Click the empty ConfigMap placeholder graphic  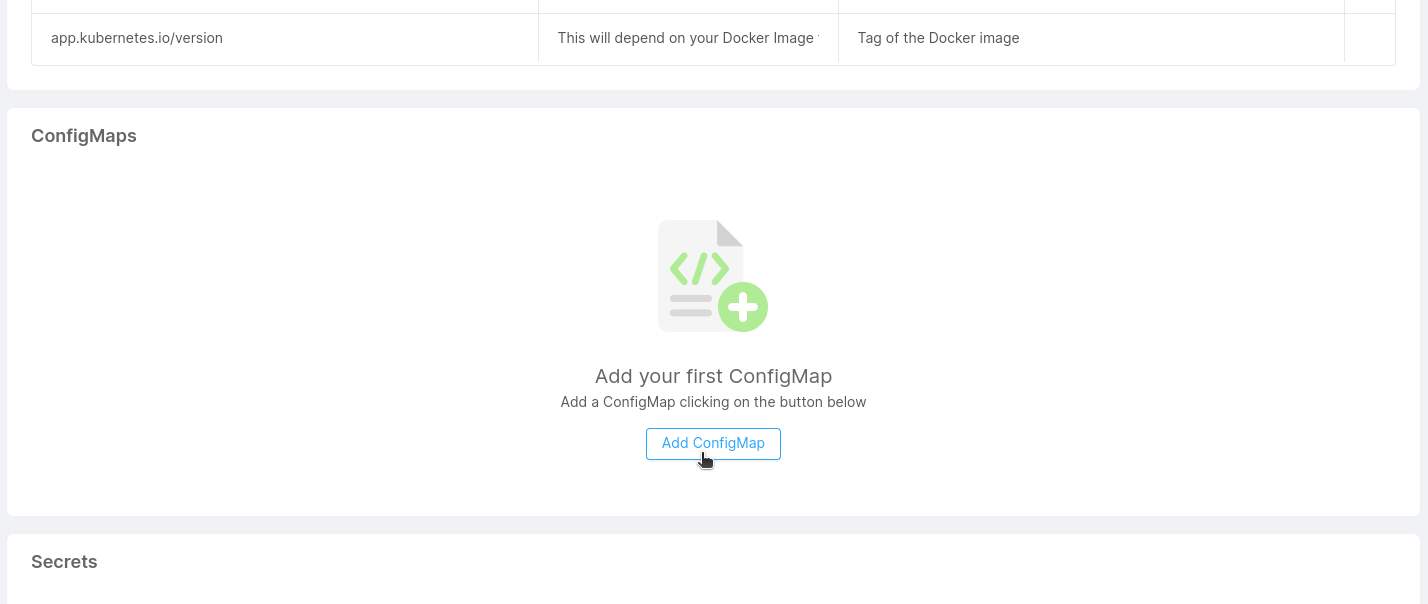(x=712, y=275)
